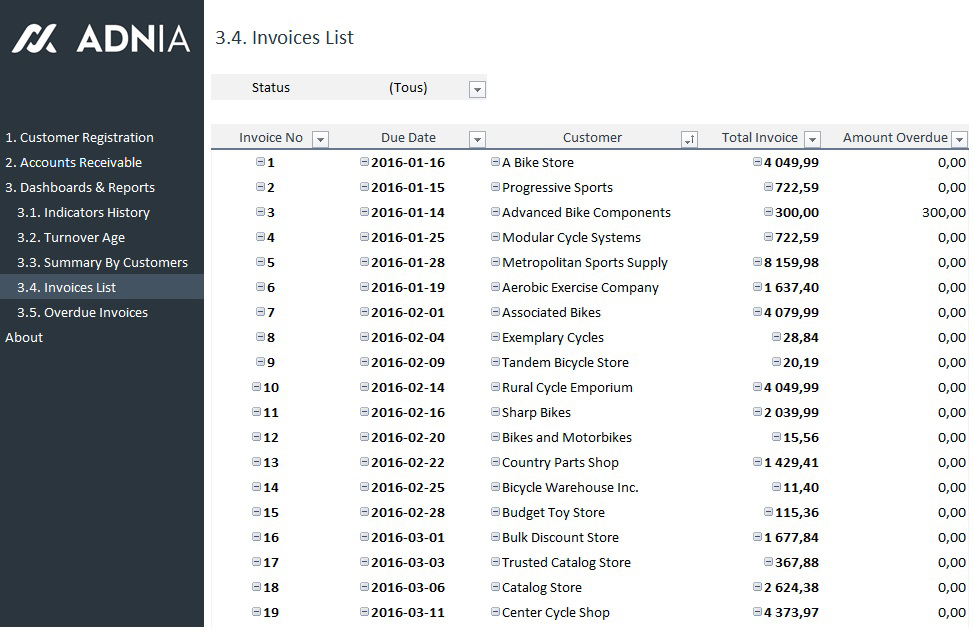
Task: Collapse the 8 159,98 total invoice entry
Action: click(x=758, y=262)
